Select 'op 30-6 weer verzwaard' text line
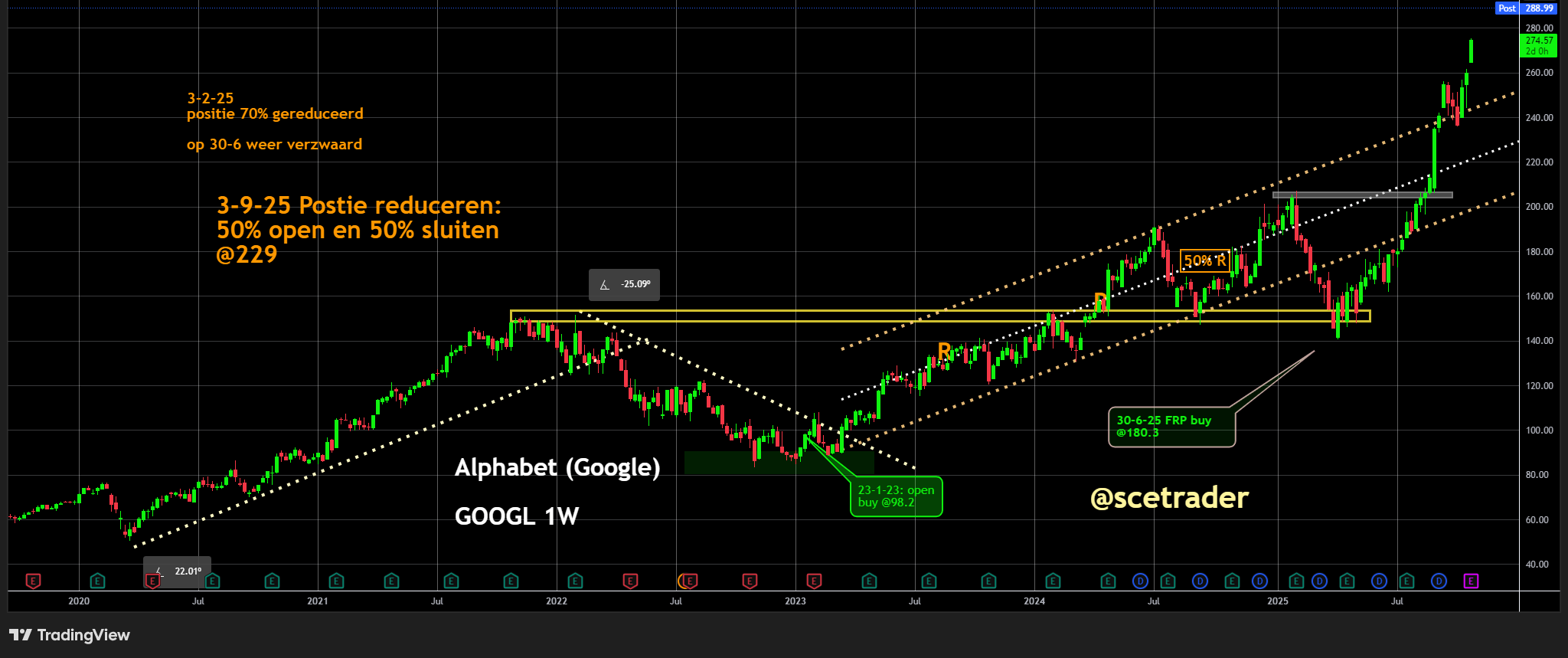This screenshot has height=658, width=1568. pos(274,144)
